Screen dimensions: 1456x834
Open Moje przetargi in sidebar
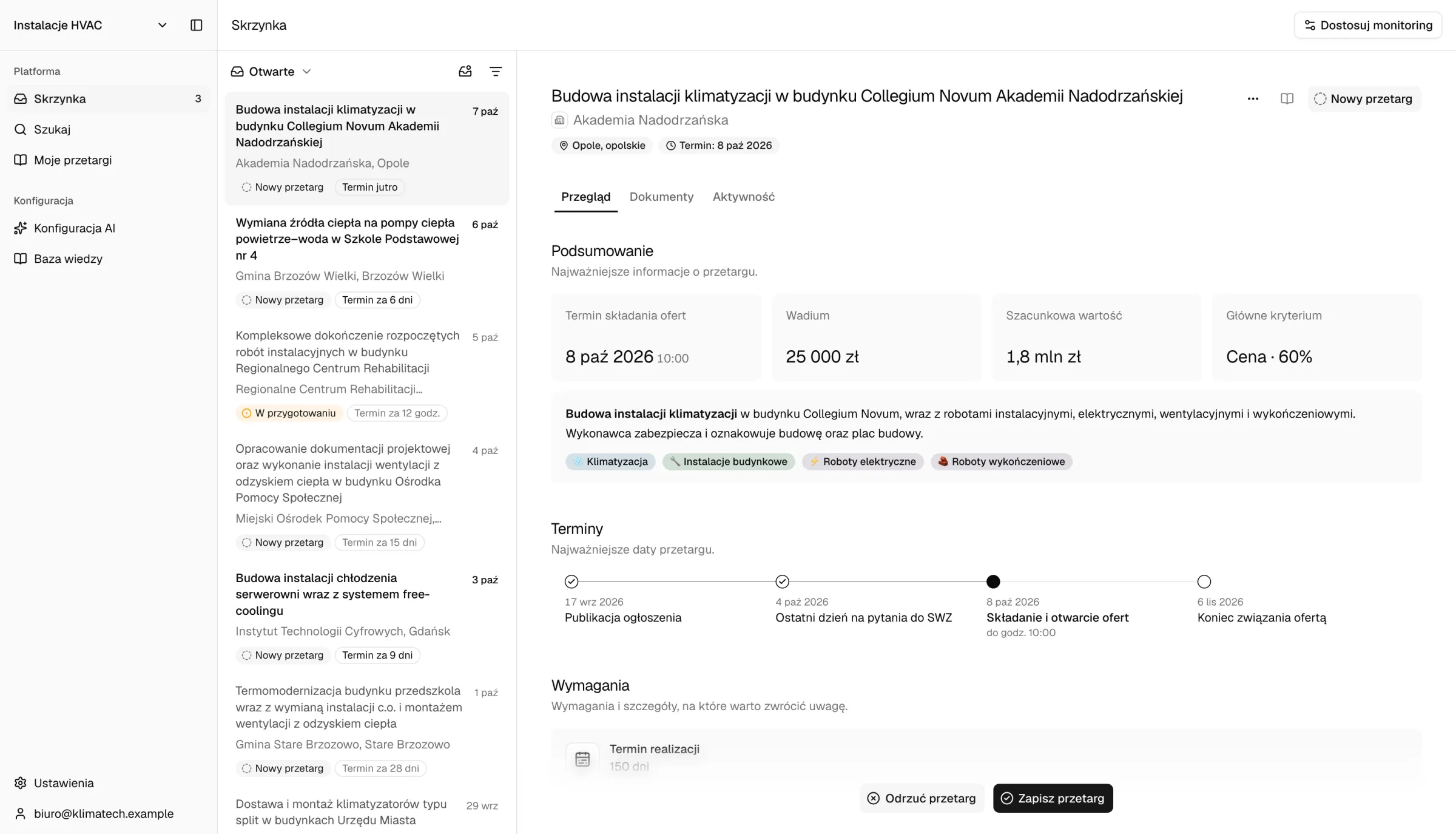pyautogui.click(x=109, y=160)
